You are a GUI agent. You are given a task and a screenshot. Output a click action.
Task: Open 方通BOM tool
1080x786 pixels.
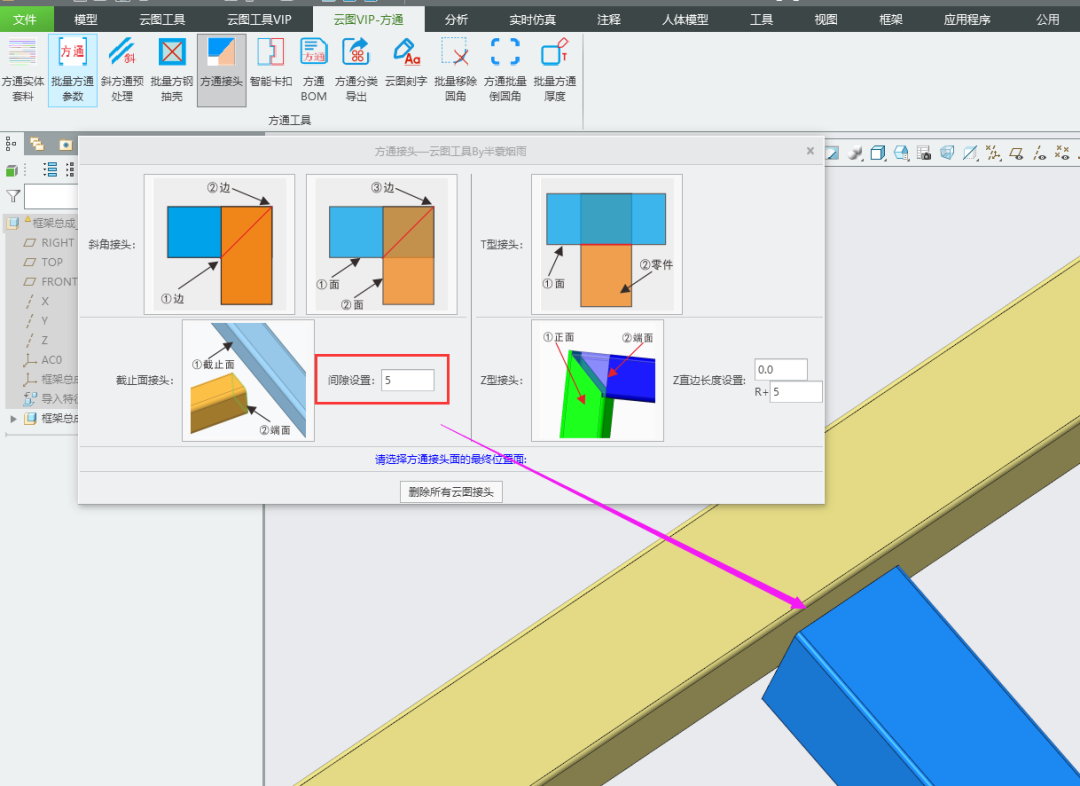pyautogui.click(x=313, y=70)
